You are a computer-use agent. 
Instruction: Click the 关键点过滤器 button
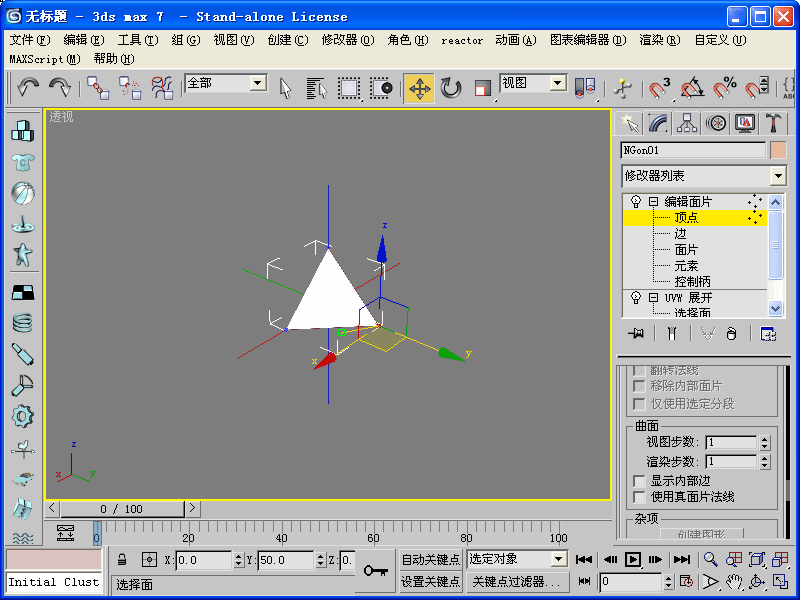click(x=518, y=581)
